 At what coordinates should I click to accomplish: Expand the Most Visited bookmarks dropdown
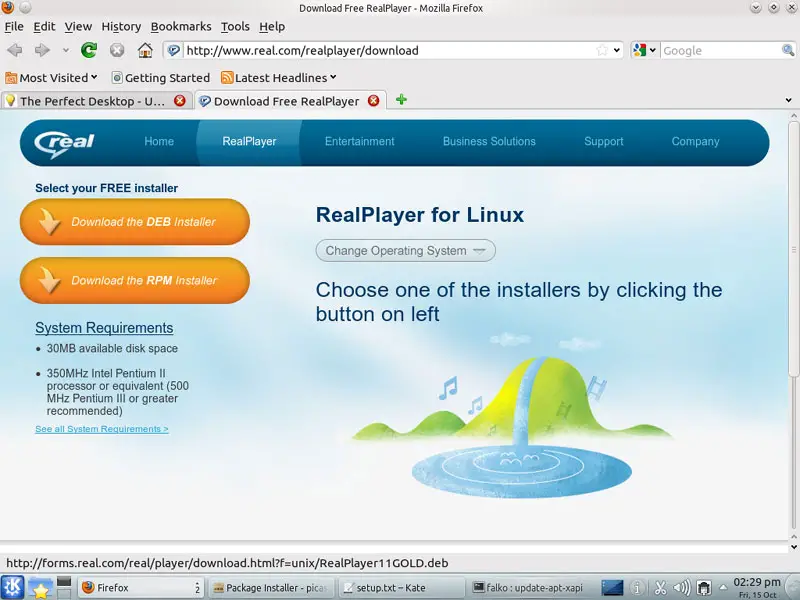[94, 77]
